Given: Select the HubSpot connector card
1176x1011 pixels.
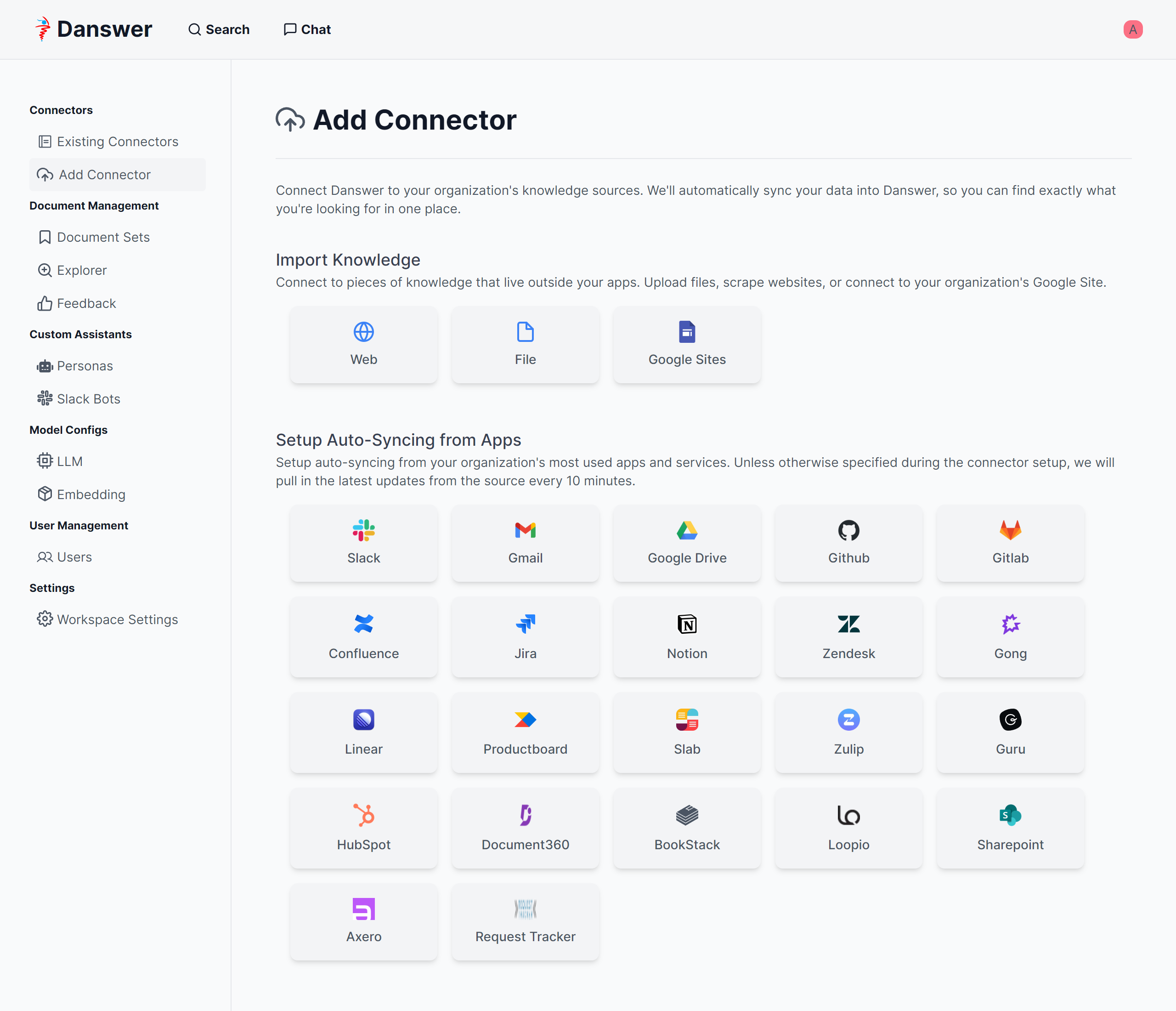Looking at the screenshot, I should [x=363, y=829].
